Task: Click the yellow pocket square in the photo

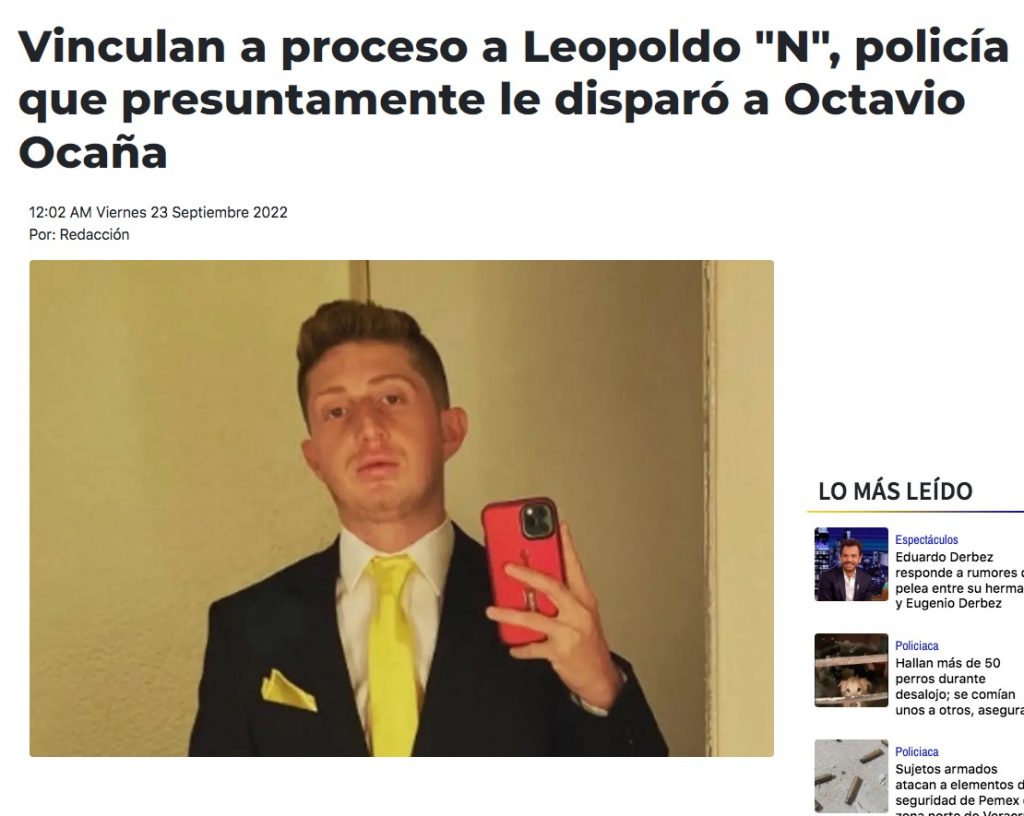Action: tap(288, 690)
